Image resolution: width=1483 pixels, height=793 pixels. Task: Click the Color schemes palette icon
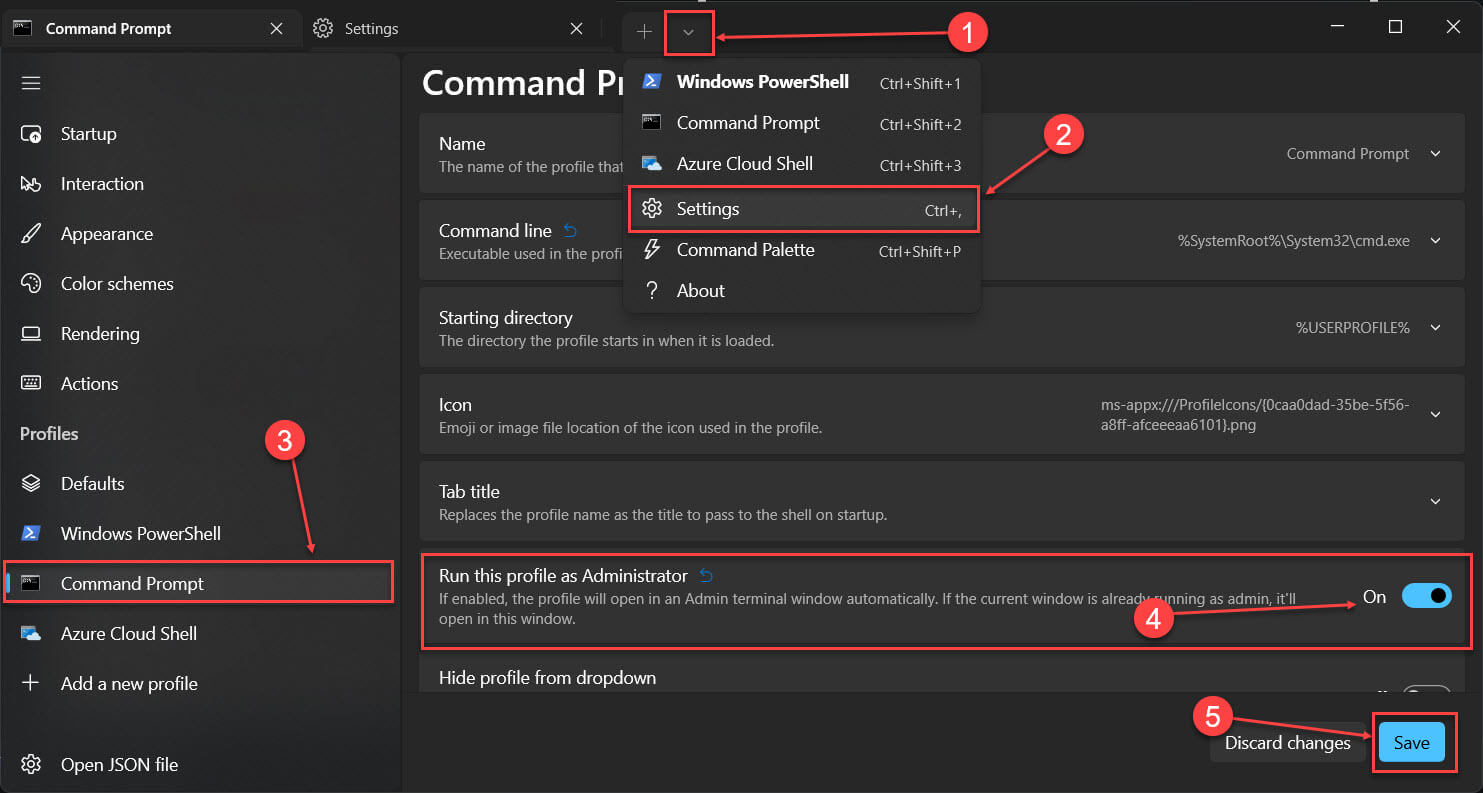pyautogui.click(x=31, y=284)
